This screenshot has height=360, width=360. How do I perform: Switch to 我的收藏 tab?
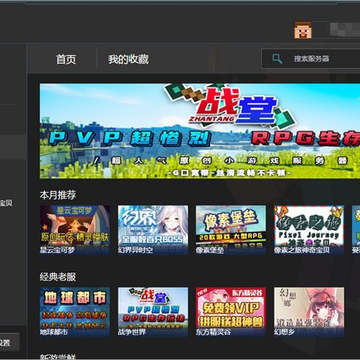tap(128, 59)
